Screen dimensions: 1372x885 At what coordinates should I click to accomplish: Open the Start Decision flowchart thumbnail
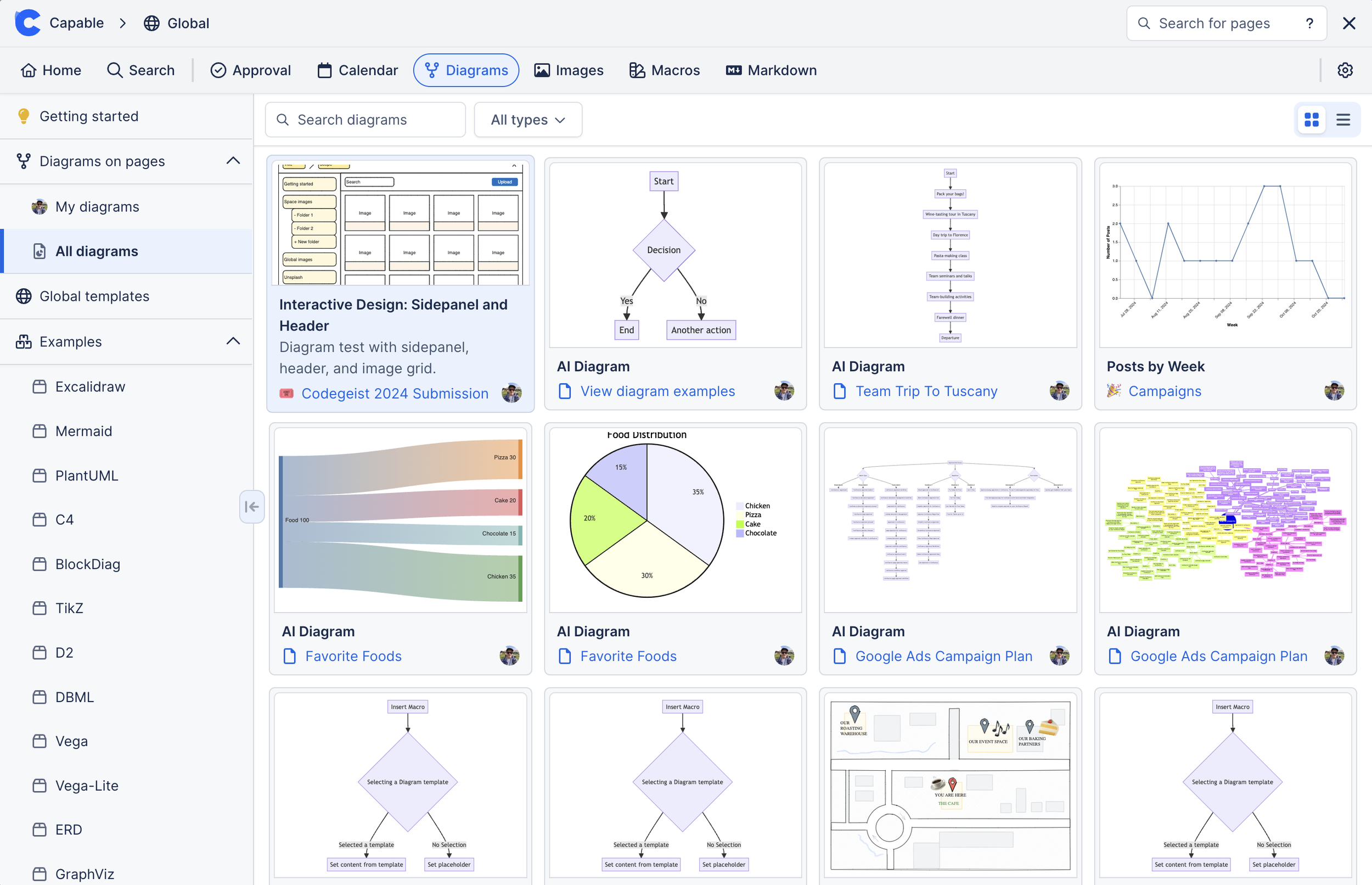tap(676, 255)
